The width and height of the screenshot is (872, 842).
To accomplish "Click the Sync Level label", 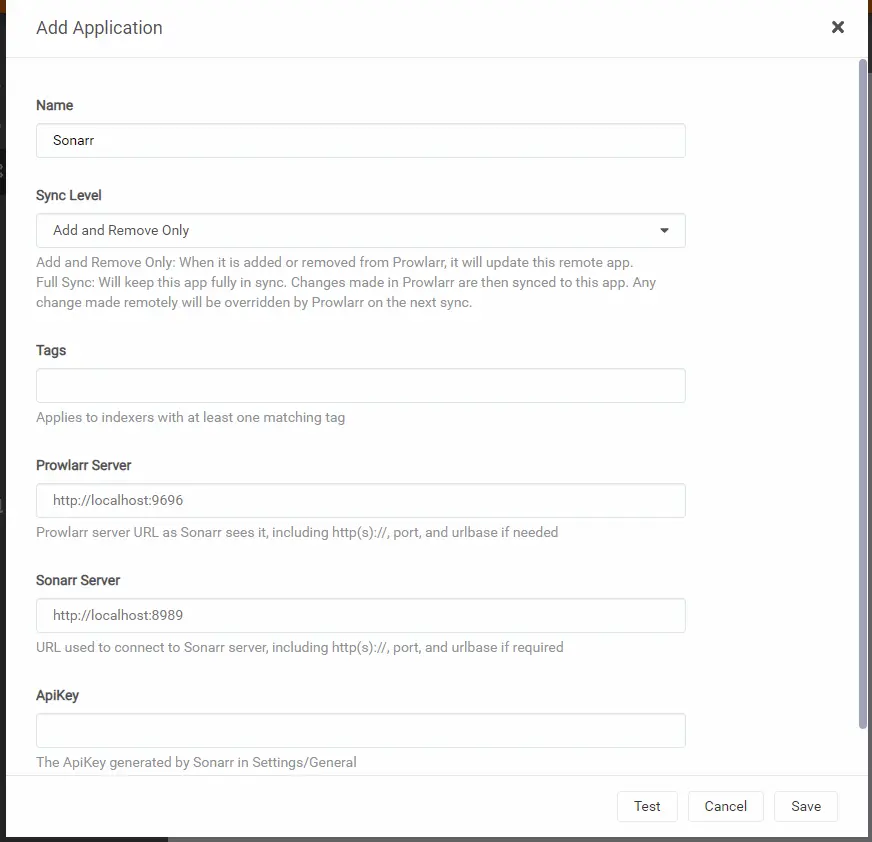I will click(x=69, y=195).
